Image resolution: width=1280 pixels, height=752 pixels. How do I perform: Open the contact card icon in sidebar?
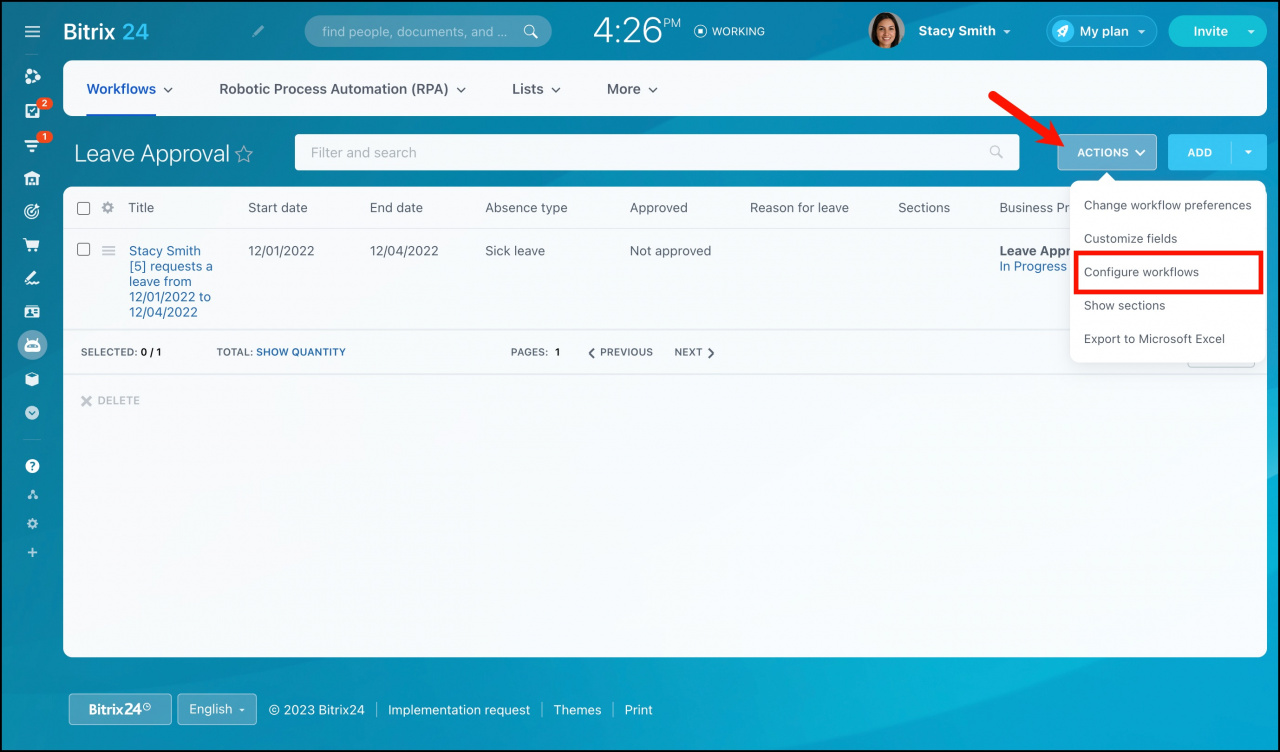pyautogui.click(x=32, y=312)
